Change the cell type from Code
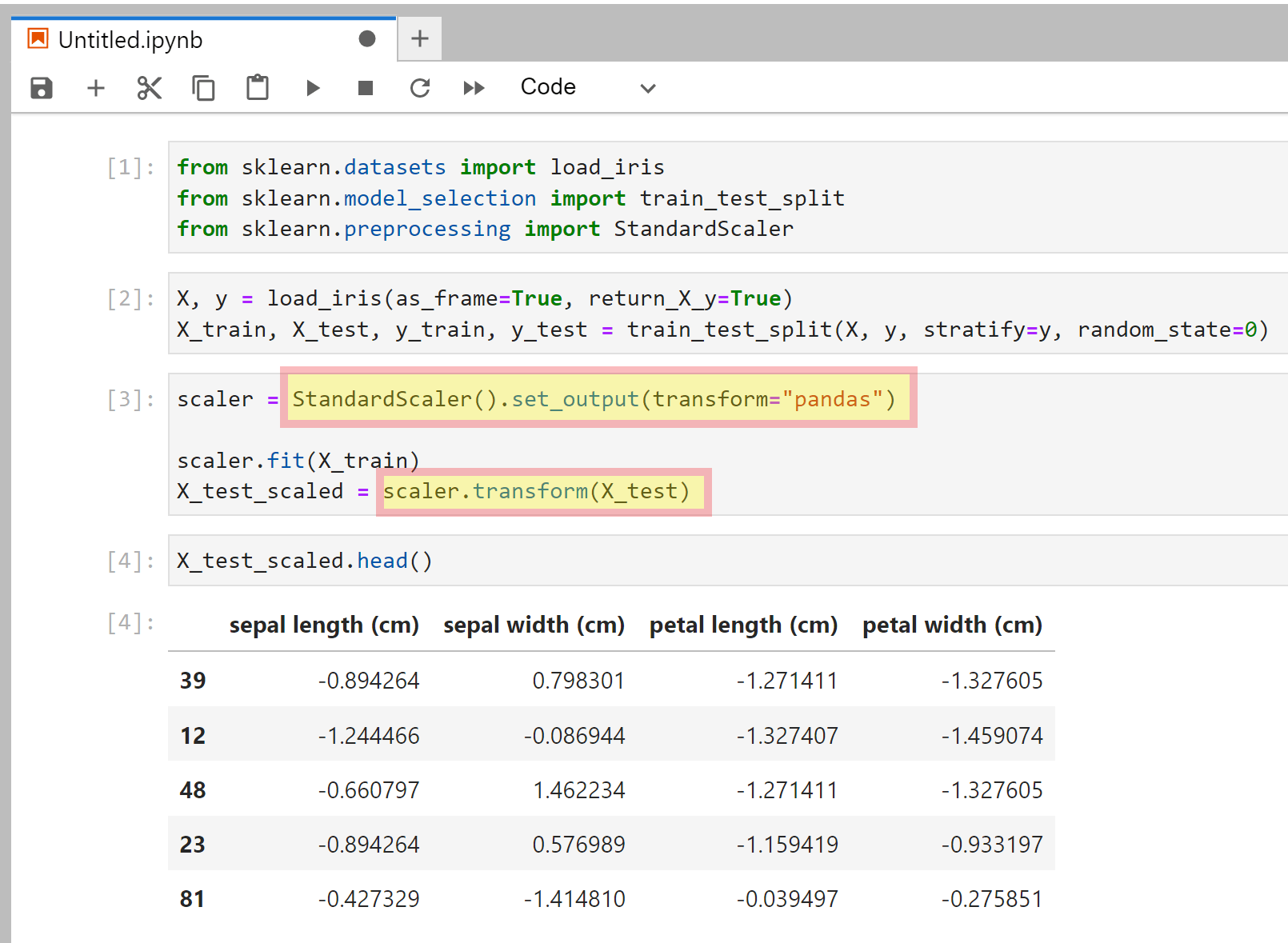 pos(548,87)
